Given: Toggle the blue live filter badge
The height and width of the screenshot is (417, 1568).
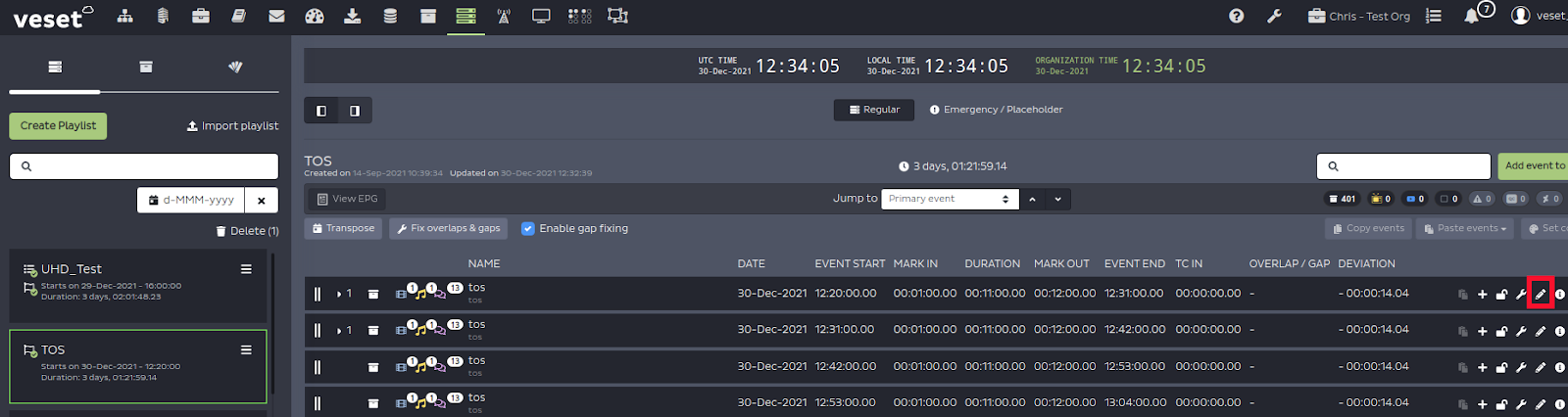Looking at the screenshot, I should 1415,199.
